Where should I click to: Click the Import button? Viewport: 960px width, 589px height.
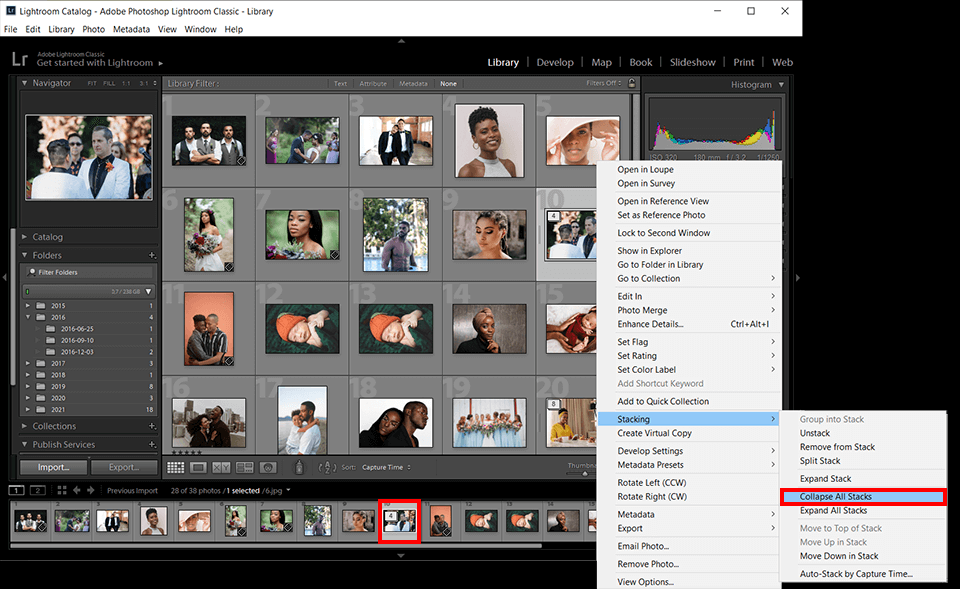click(x=53, y=467)
